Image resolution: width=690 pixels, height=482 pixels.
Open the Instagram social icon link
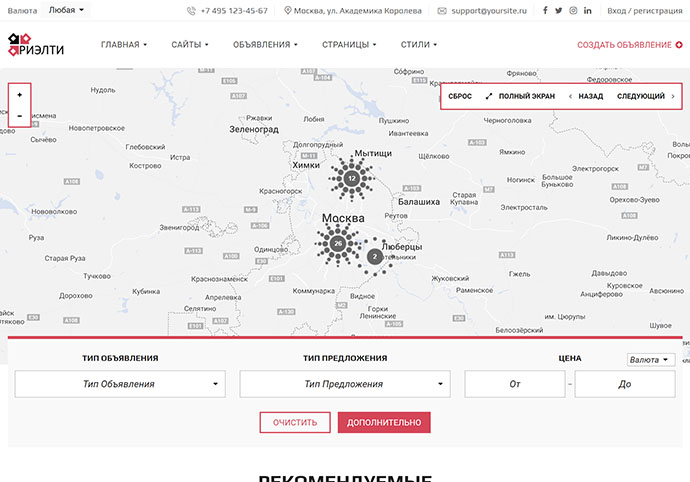[x=573, y=10]
